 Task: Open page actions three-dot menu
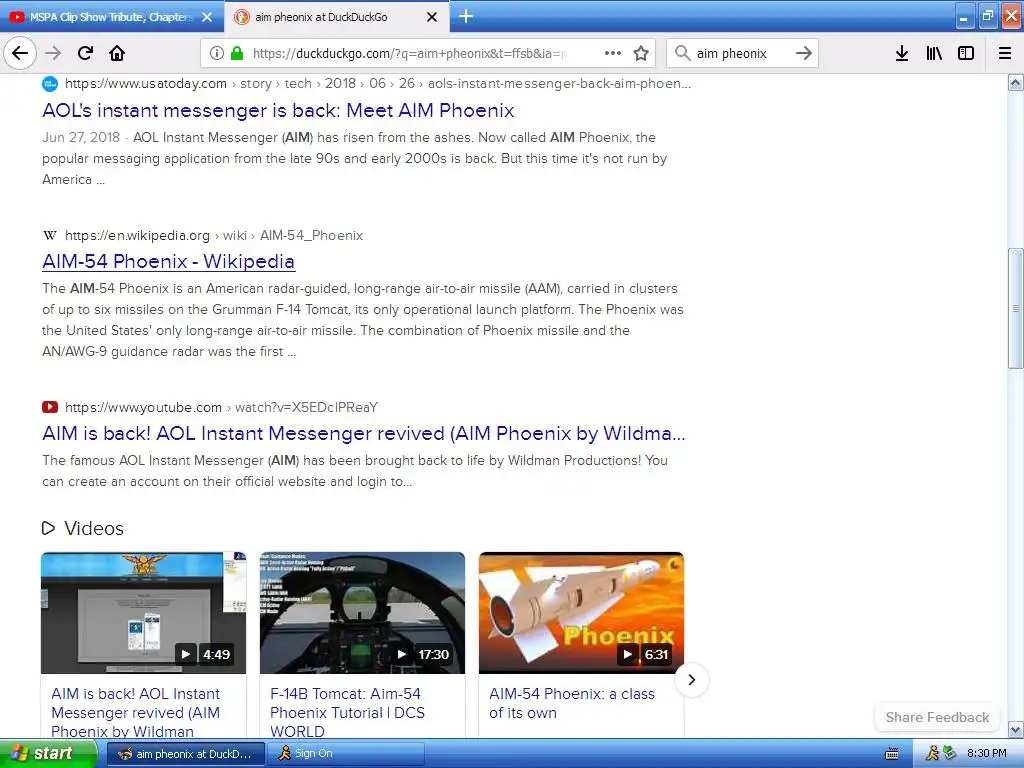pos(613,53)
